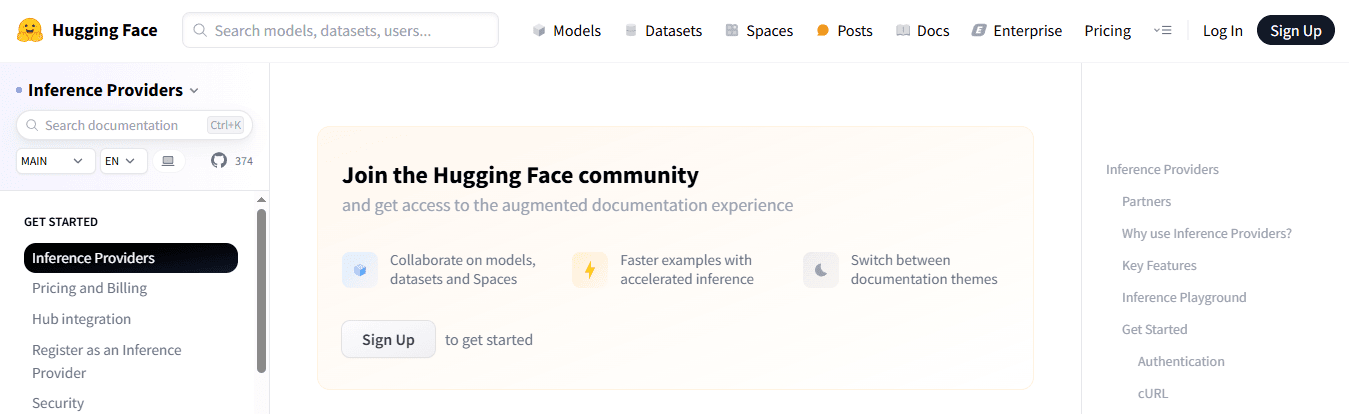Click the Spaces grid icon
The height and width of the screenshot is (414, 1349).
732,30
